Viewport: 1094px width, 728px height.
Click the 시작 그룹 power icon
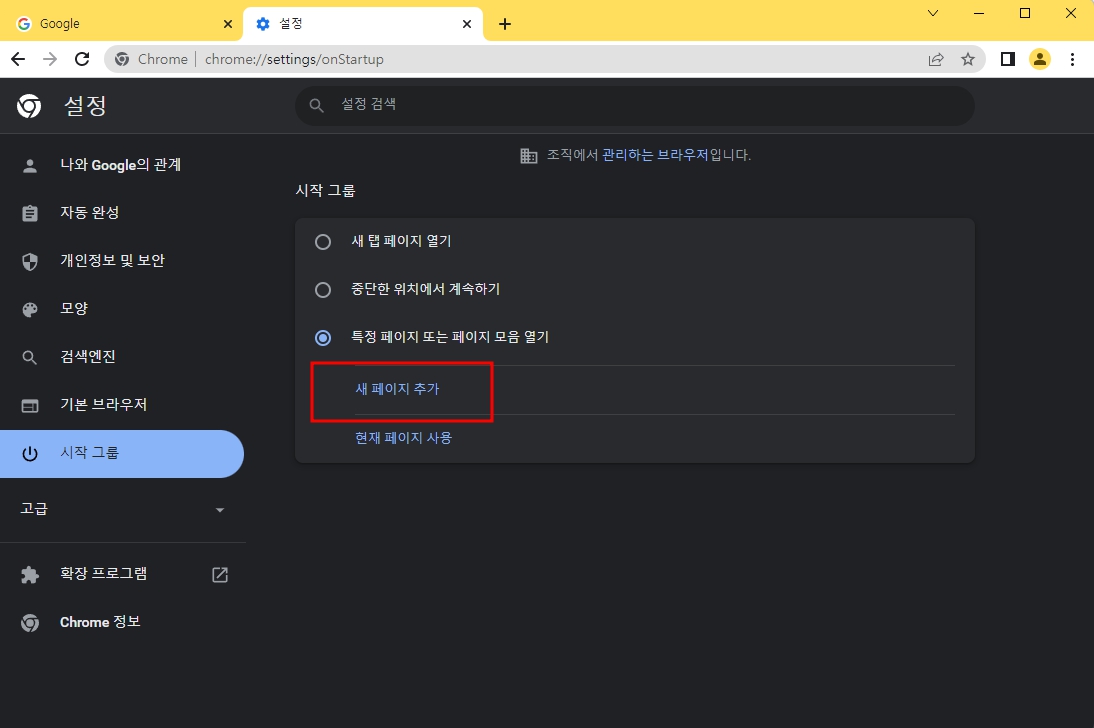[x=29, y=453]
